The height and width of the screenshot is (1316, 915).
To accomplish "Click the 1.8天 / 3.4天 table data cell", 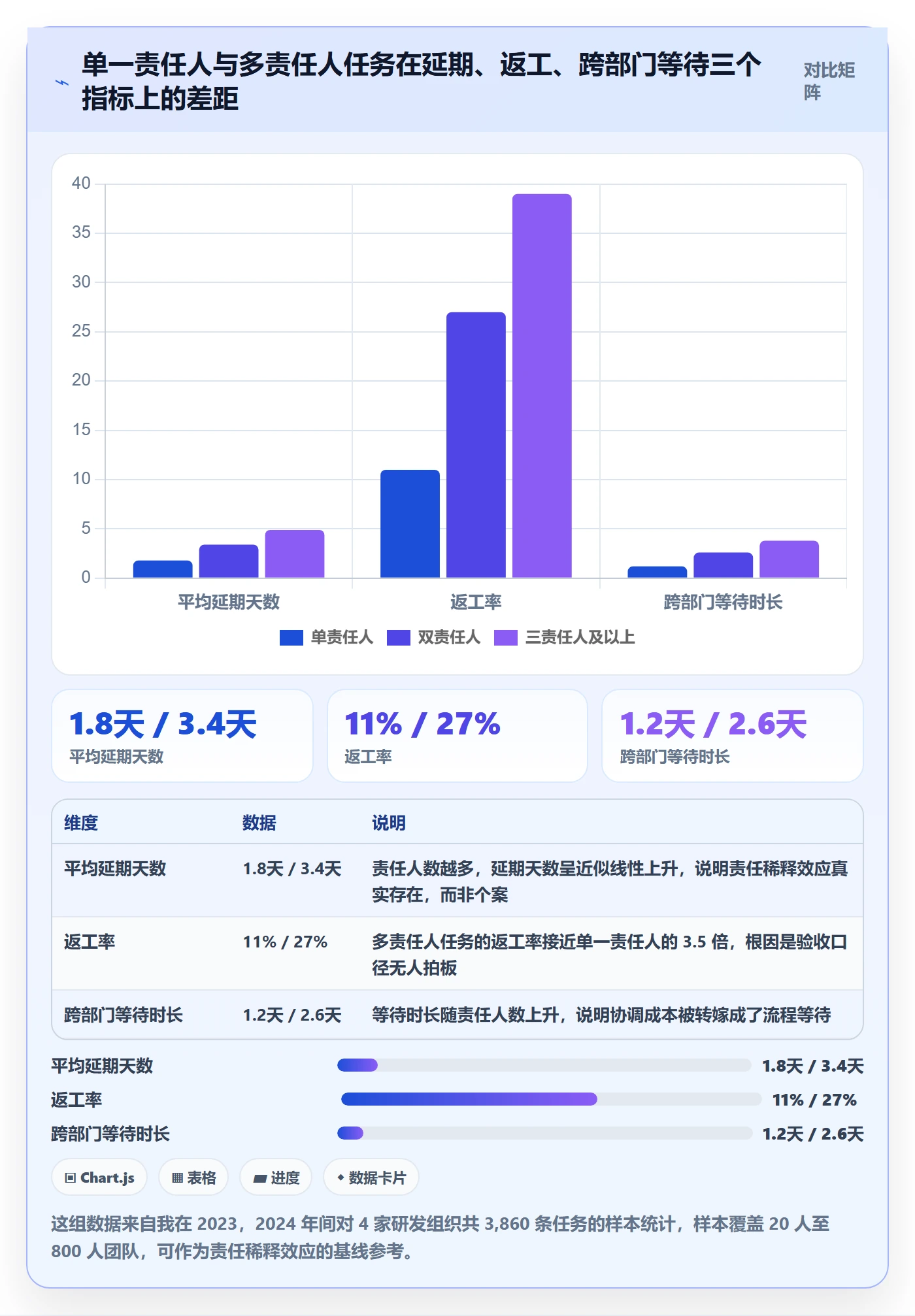I will [x=292, y=868].
